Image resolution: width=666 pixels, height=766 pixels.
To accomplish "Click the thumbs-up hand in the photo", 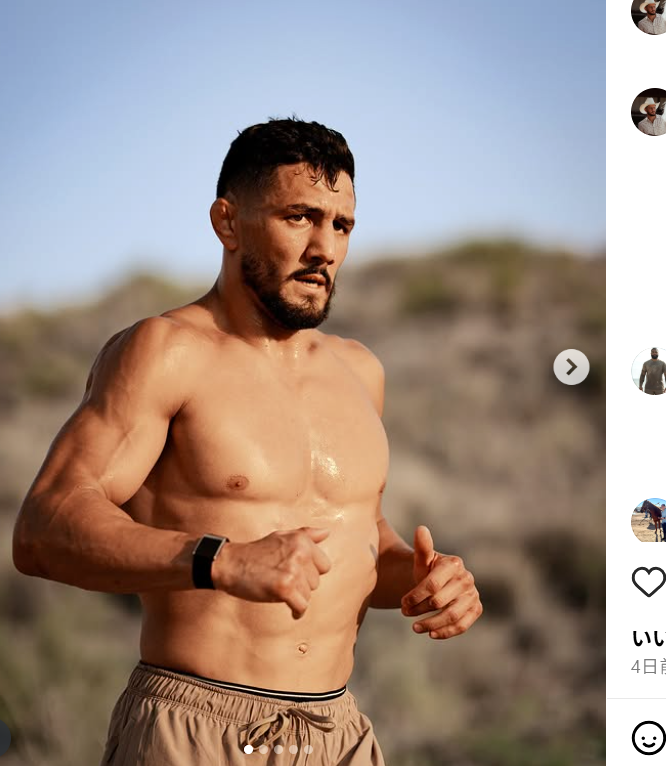I will click(x=435, y=590).
